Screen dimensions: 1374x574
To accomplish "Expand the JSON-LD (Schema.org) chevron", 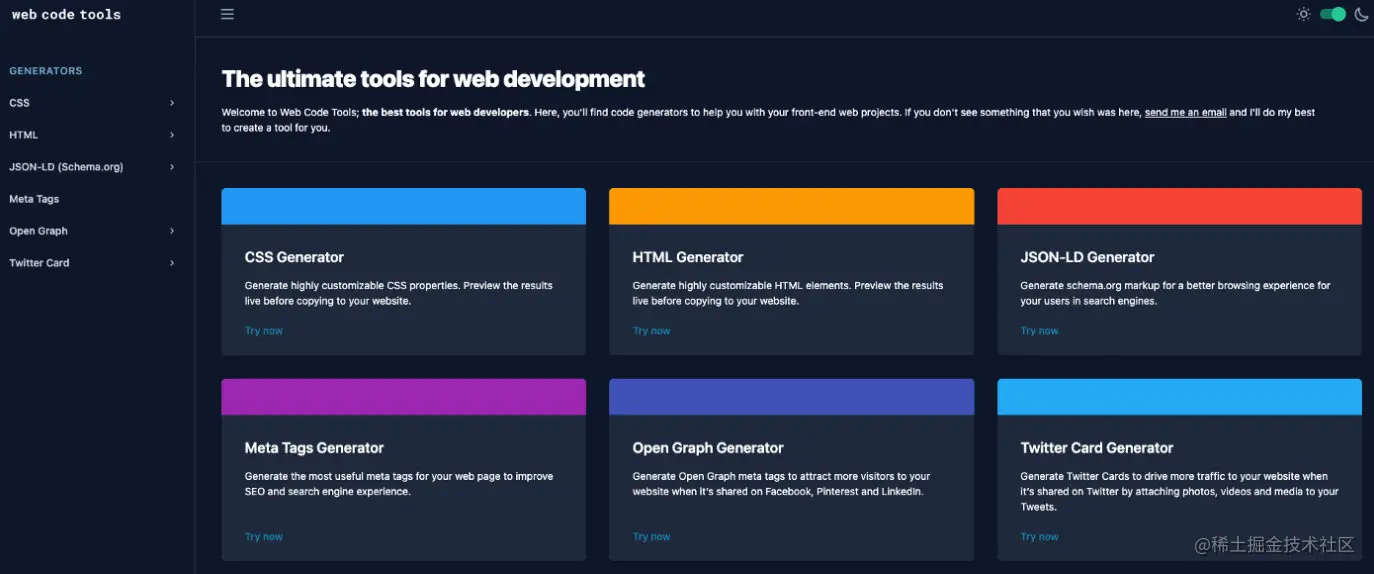I will (x=172, y=167).
